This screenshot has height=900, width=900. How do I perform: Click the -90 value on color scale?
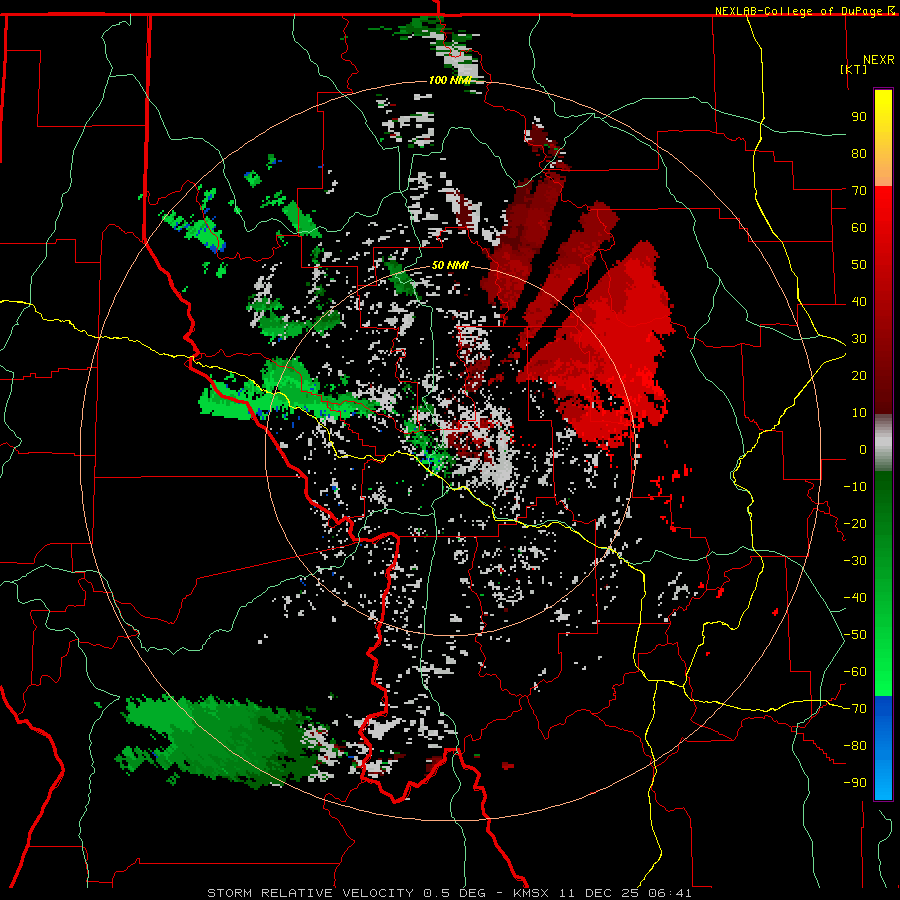click(855, 783)
